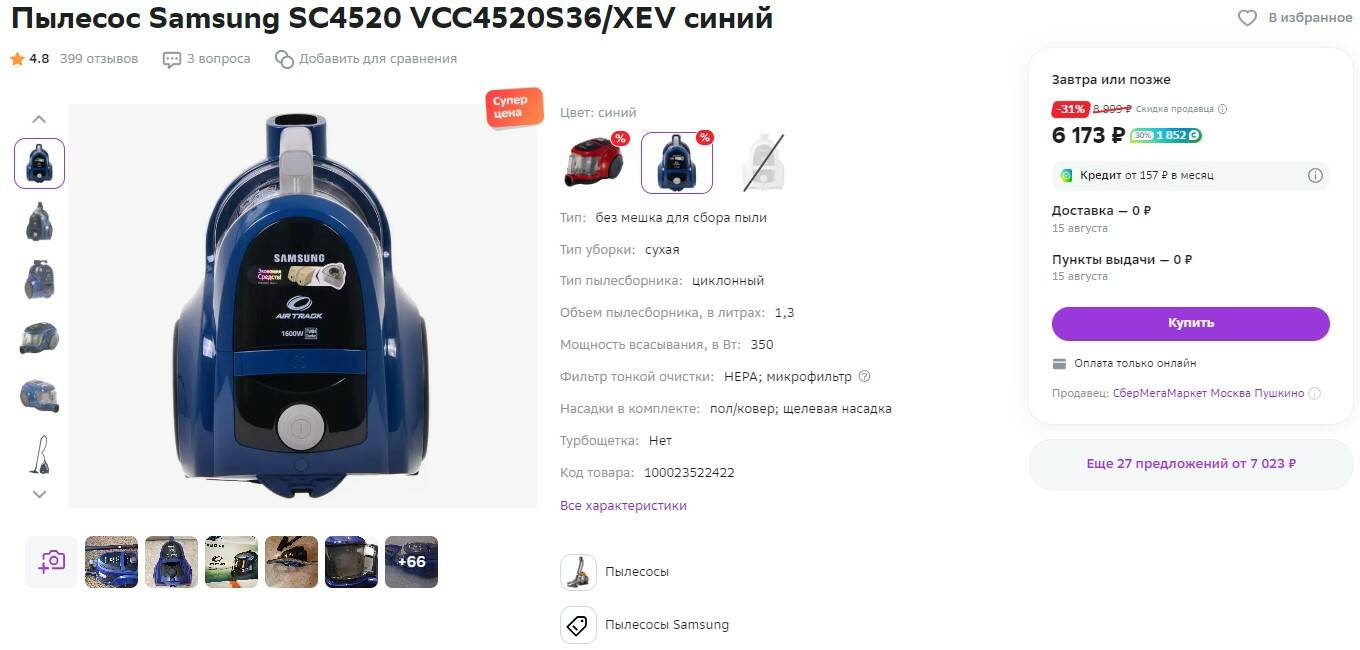Screen dimensions: 1360x650
Task: Open the questions speech bubble icon
Action: pyautogui.click(x=172, y=59)
